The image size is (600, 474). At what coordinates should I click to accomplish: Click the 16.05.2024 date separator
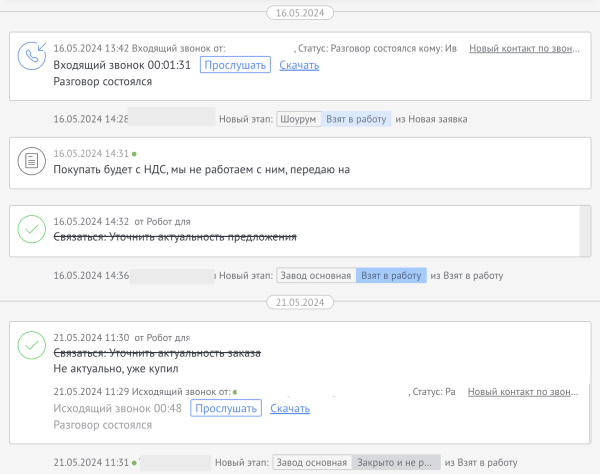click(x=300, y=13)
